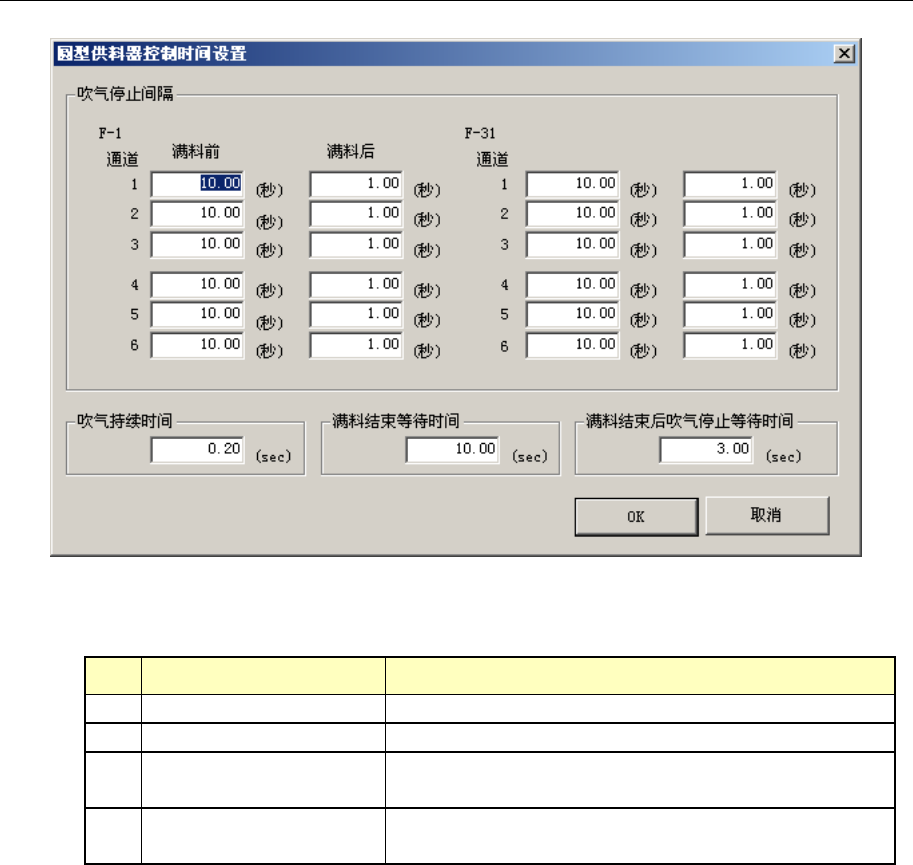Select F-31 channel 3 1.00 field
913x865 pixels.
pyautogui.click(x=730, y=244)
